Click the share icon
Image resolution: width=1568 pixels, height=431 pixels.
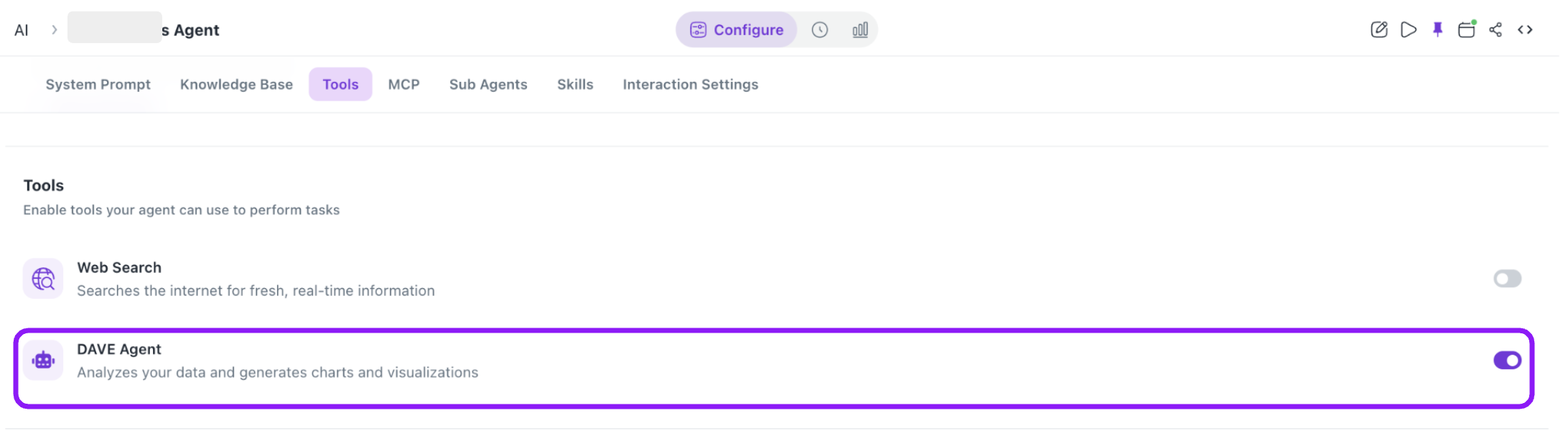pyautogui.click(x=1495, y=29)
